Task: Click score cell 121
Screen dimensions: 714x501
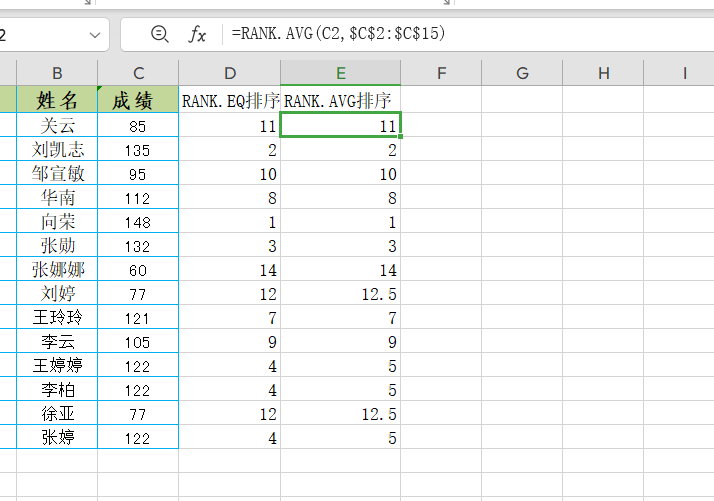Action: coord(138,317)
